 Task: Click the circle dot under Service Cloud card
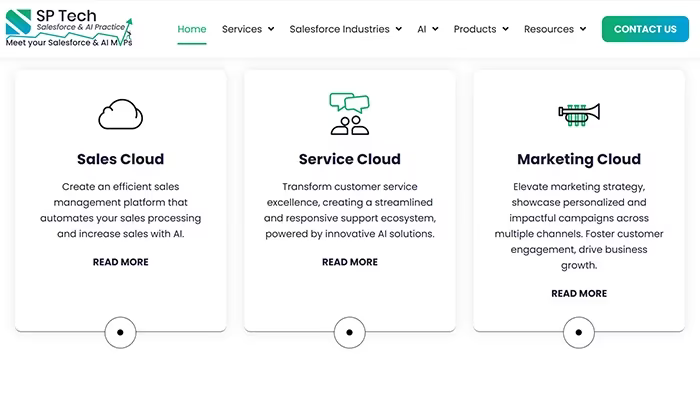tap(350, 333)
